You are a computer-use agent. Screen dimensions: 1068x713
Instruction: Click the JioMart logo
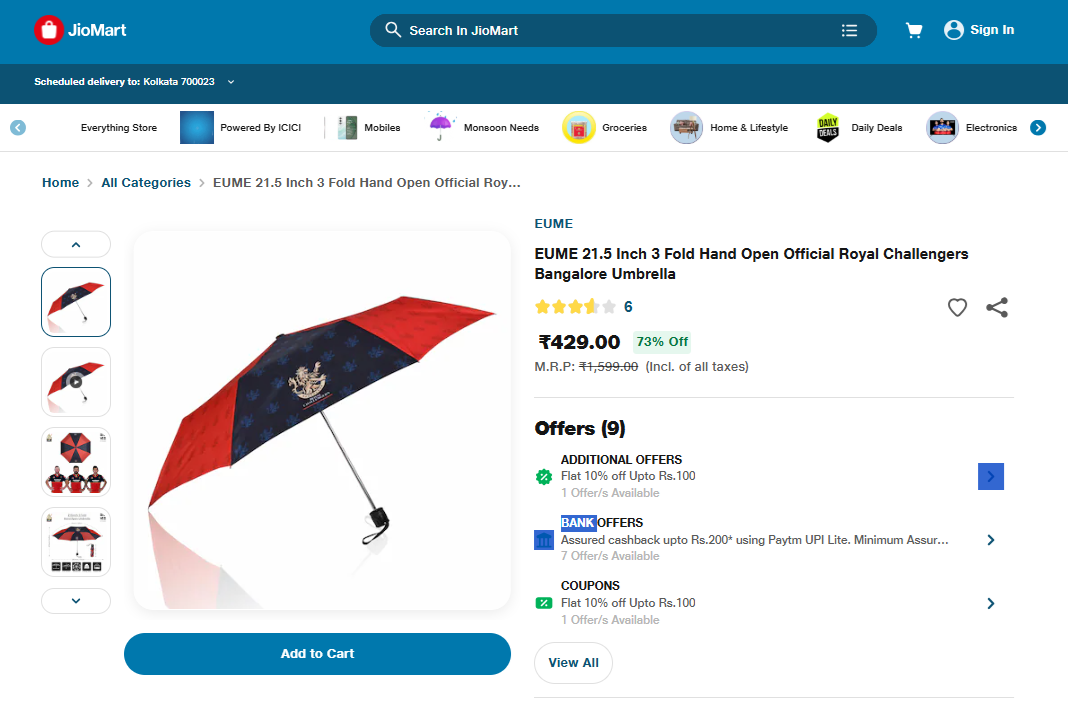80,30
